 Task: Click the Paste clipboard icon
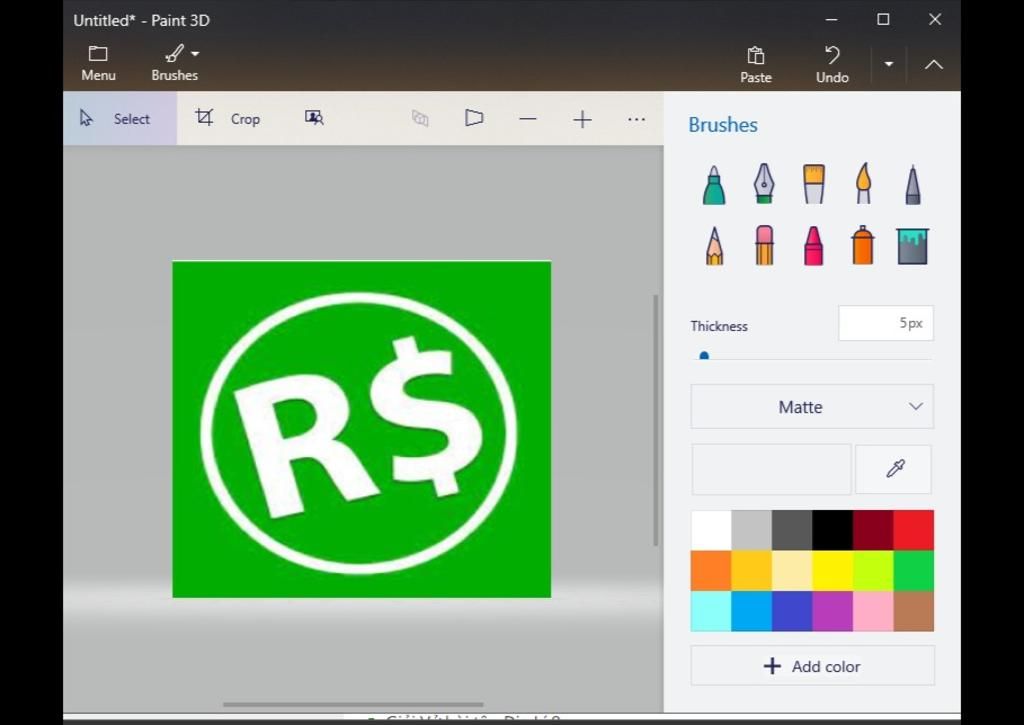point(756,55)
